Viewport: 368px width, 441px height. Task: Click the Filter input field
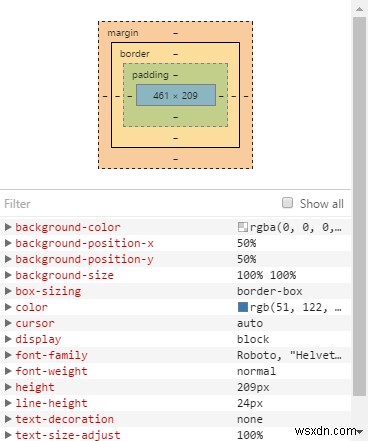click(140, 203)
